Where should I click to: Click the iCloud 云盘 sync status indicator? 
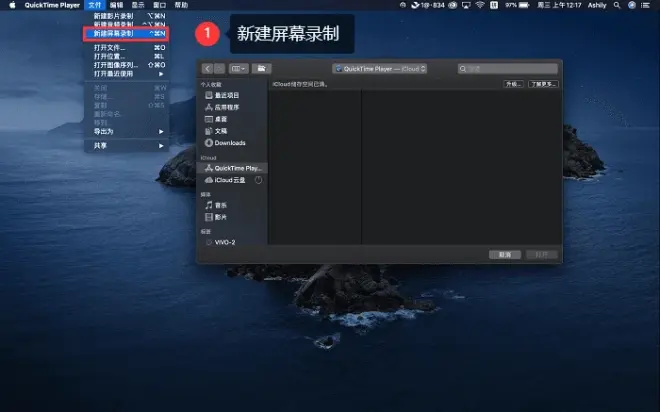pos(258,180)
